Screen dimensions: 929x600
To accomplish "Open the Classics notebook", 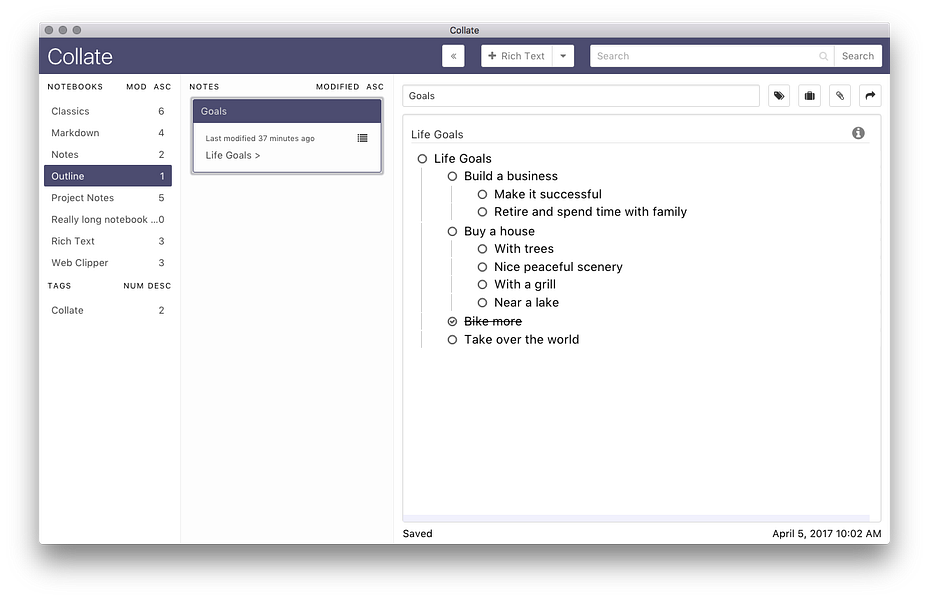I will pos(108,111).
